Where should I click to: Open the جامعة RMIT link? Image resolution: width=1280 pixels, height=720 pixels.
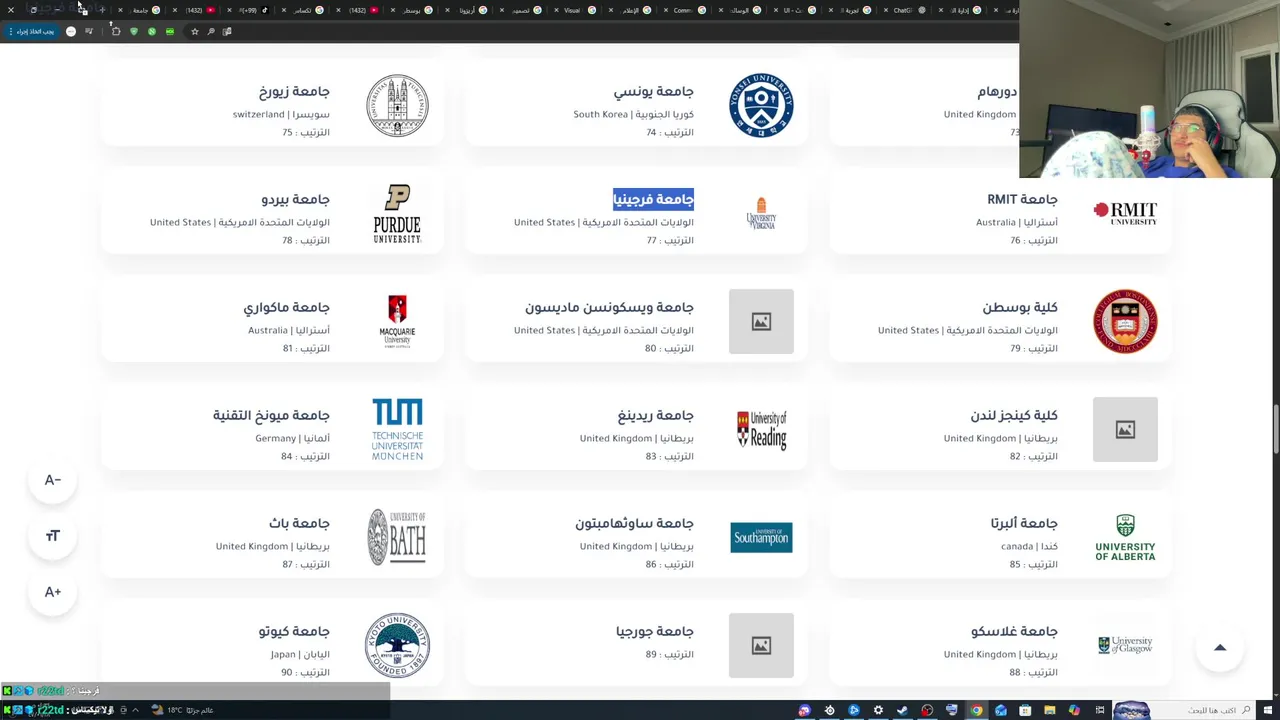coord(1022,200)
